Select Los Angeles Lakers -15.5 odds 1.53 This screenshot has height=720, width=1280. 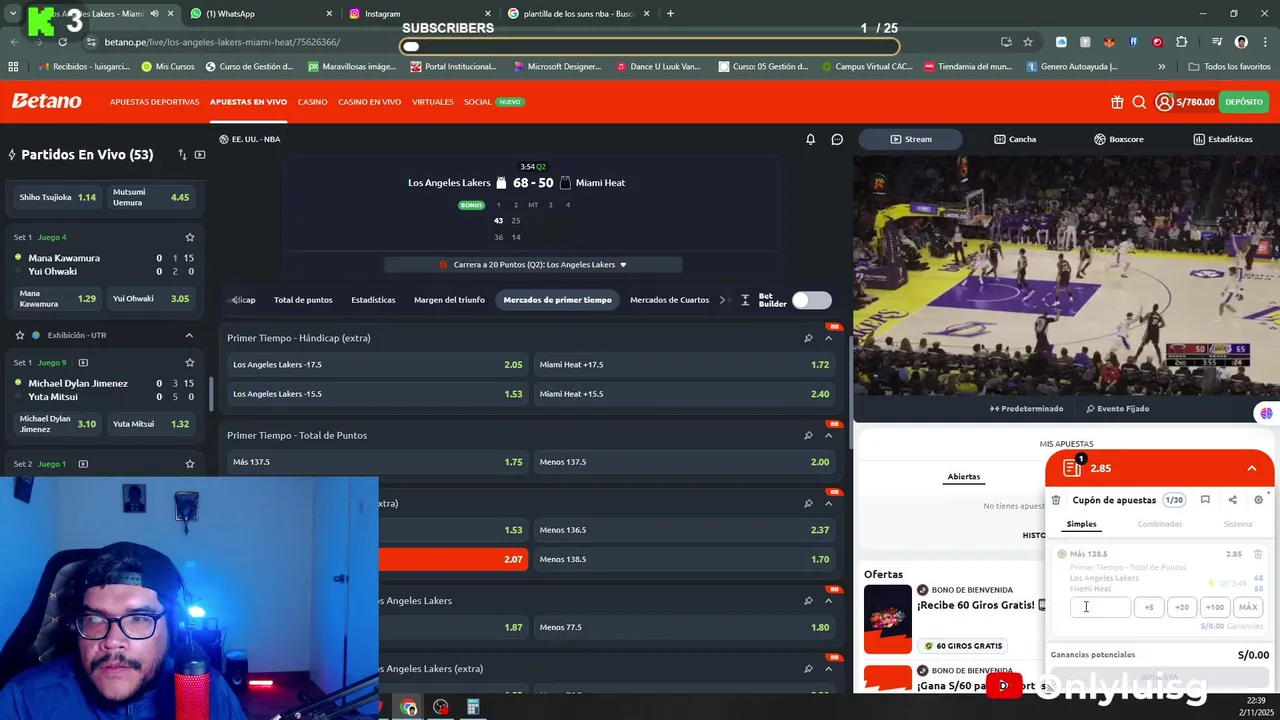coord(378,394)
